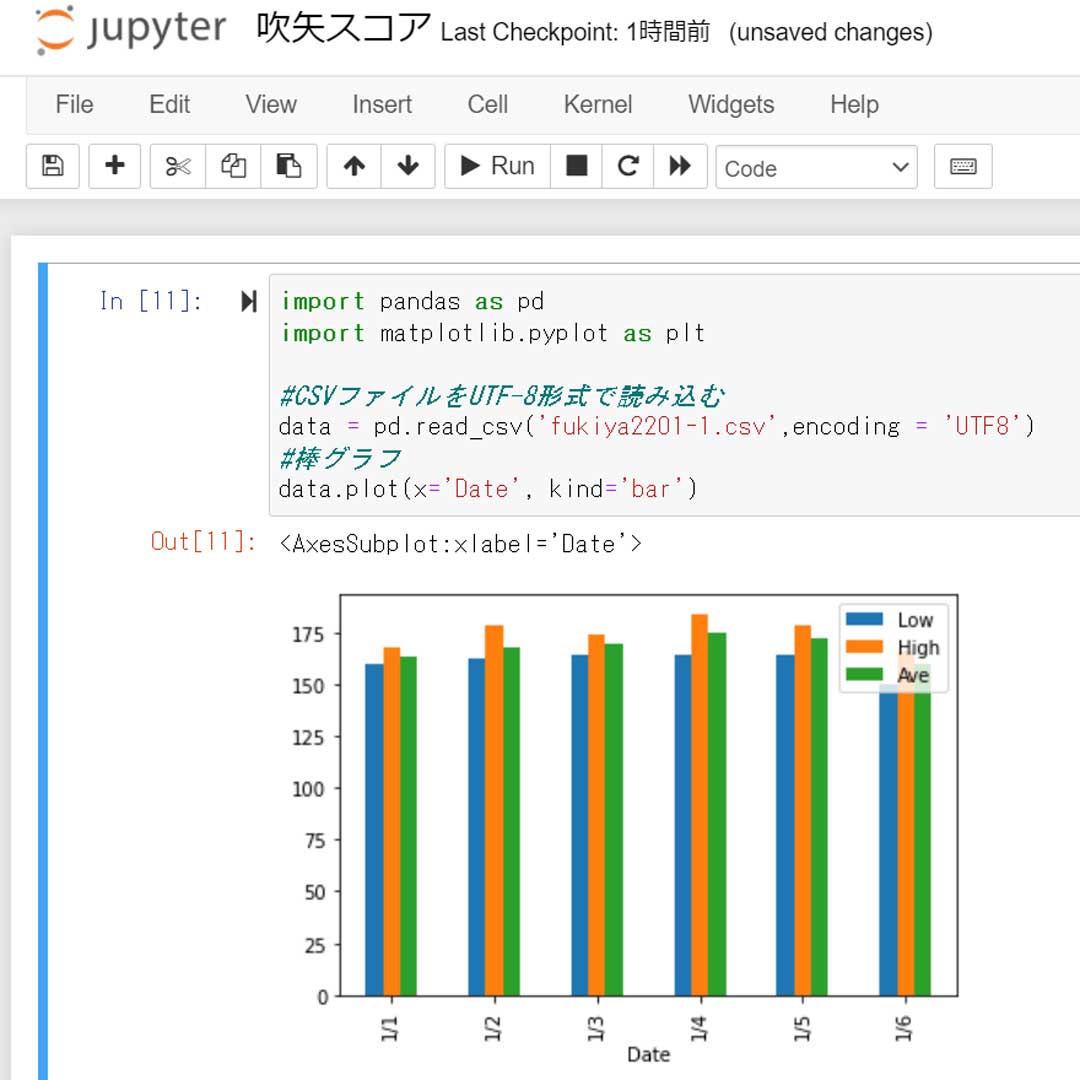Image resolution: width=1080 pixels, height=1080 pixels.
Task: Open the cell type dropdown showing Code
Action: 816,167
